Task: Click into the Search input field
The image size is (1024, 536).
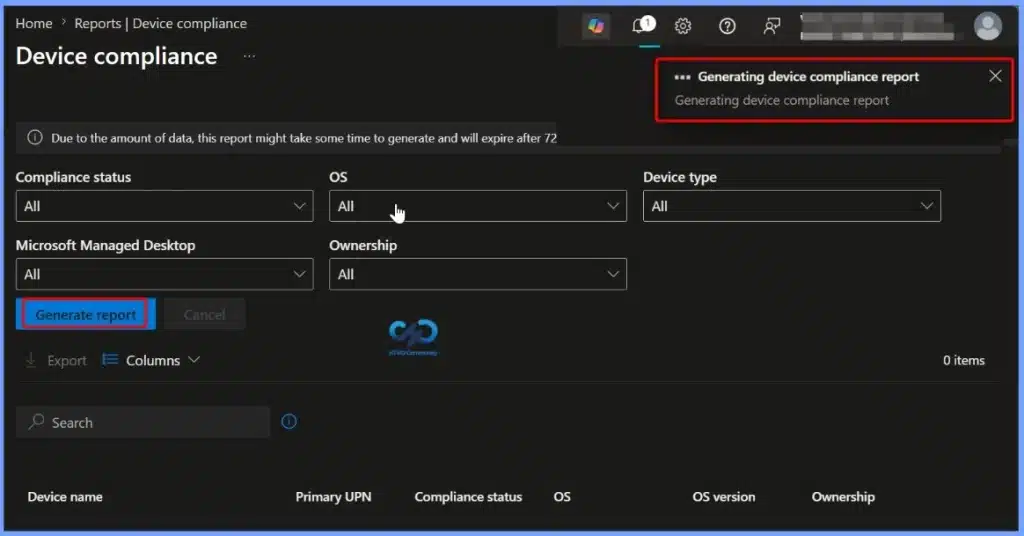Action: coord(143,422)
